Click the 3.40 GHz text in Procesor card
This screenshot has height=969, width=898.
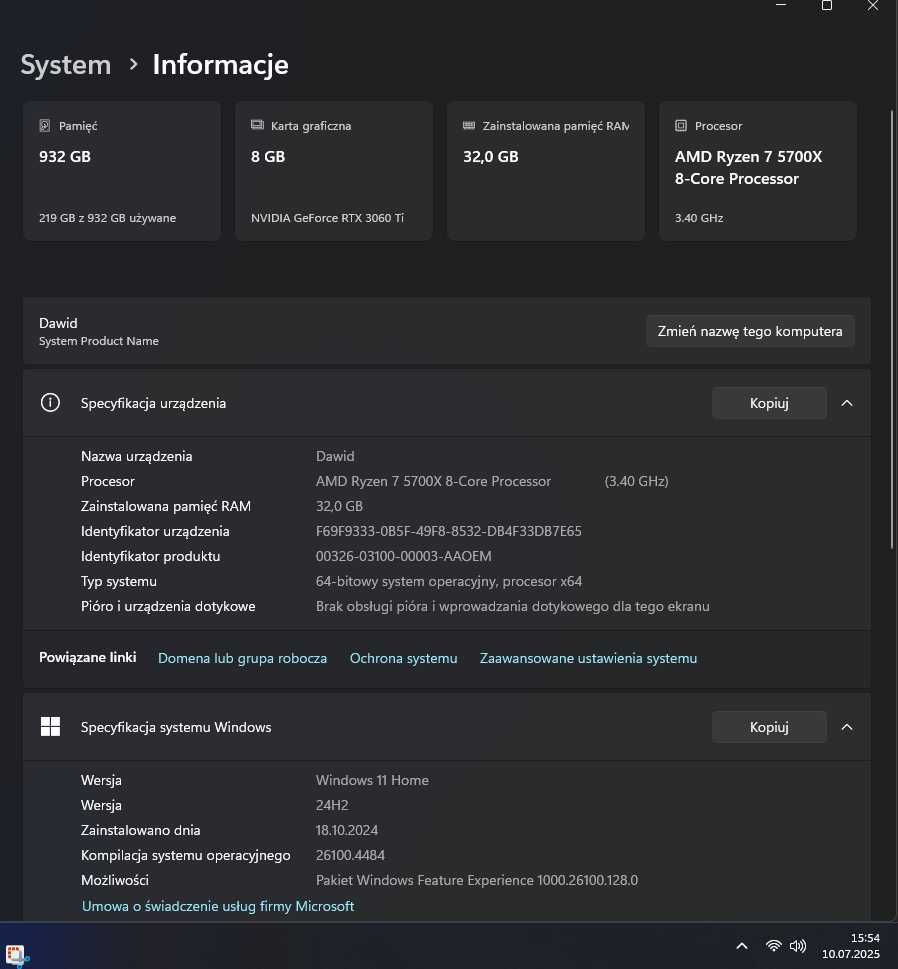(699, 218)
